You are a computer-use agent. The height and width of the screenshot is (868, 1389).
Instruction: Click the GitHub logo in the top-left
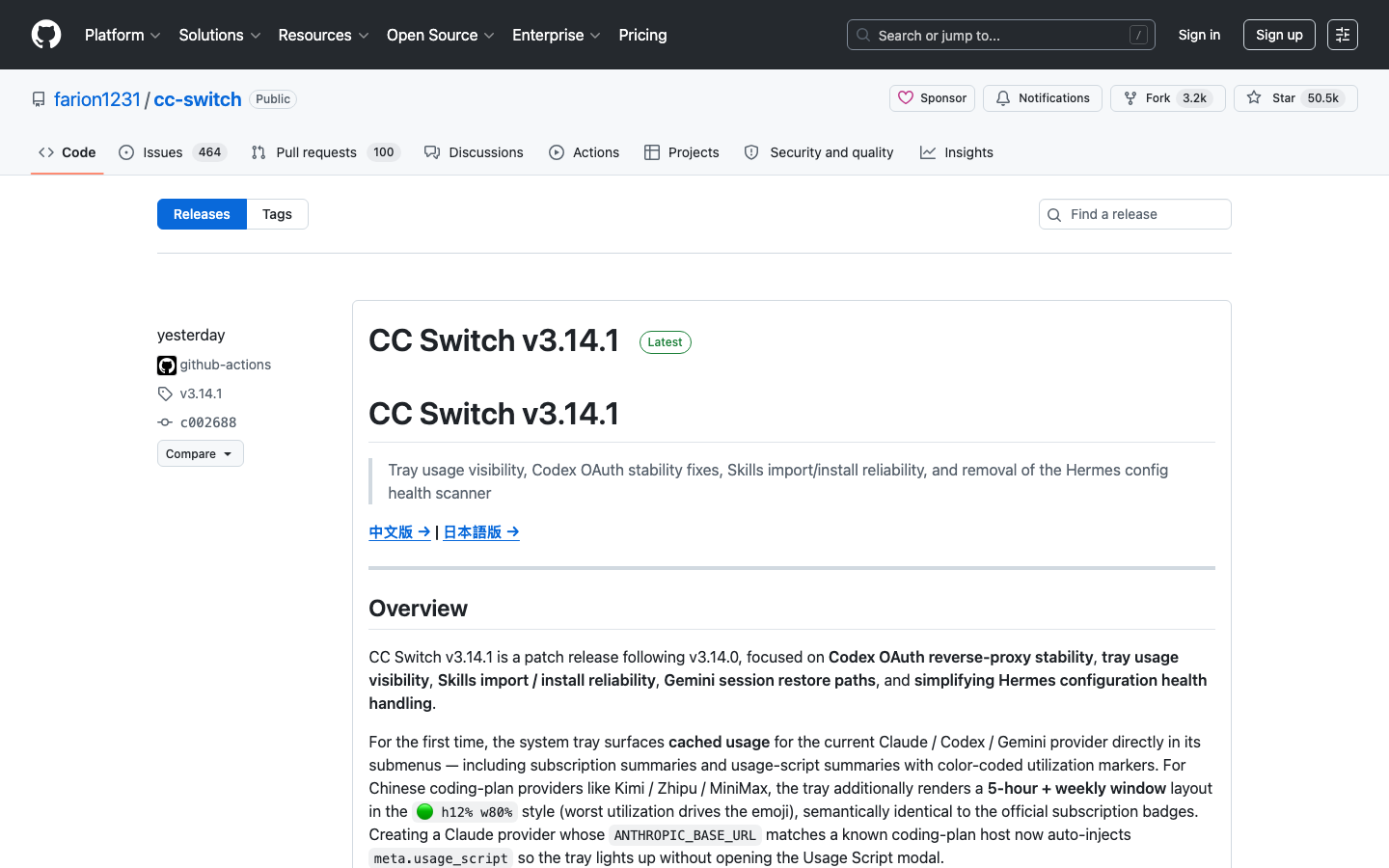45,34
